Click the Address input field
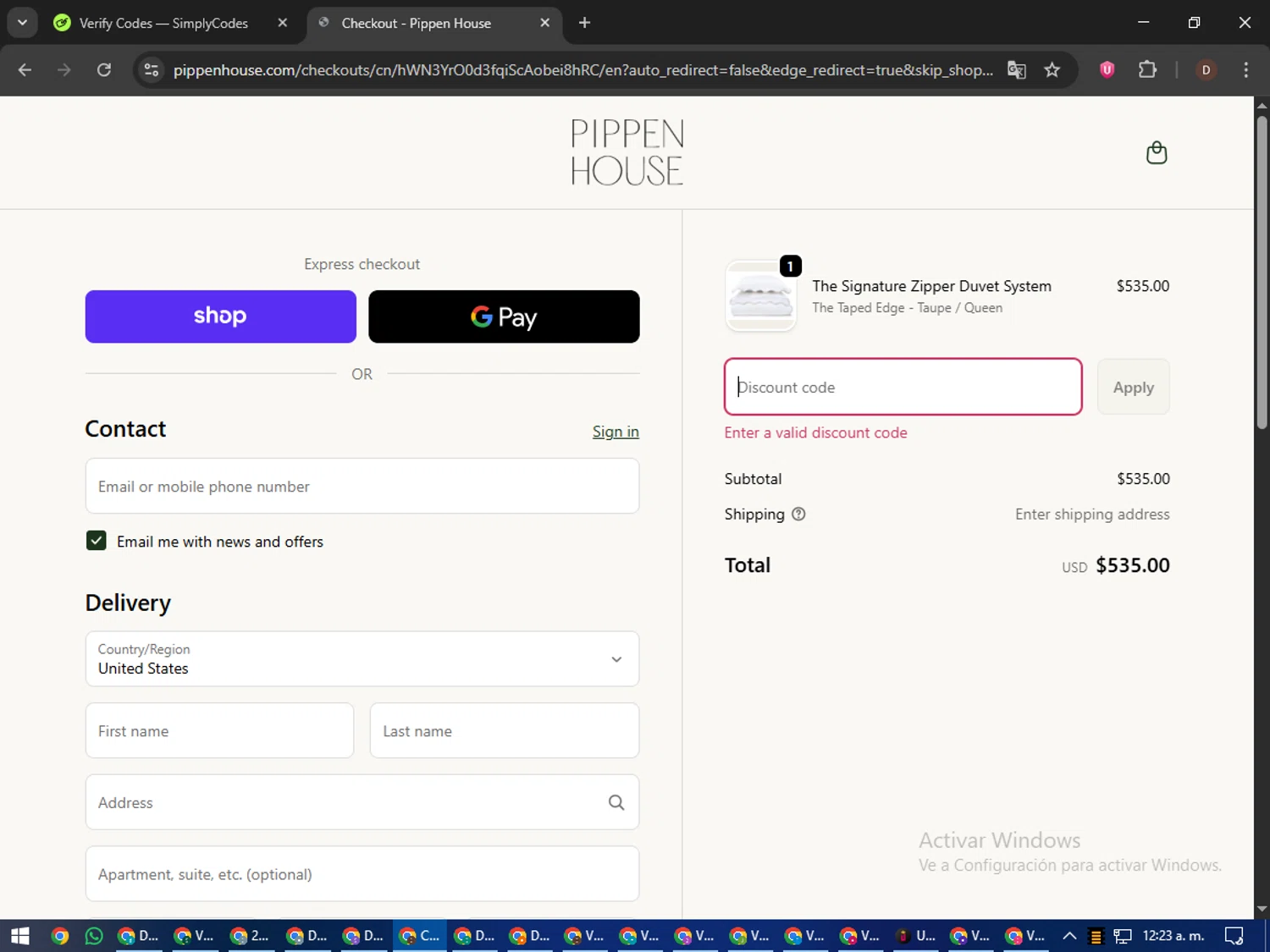 coord(362,802)
